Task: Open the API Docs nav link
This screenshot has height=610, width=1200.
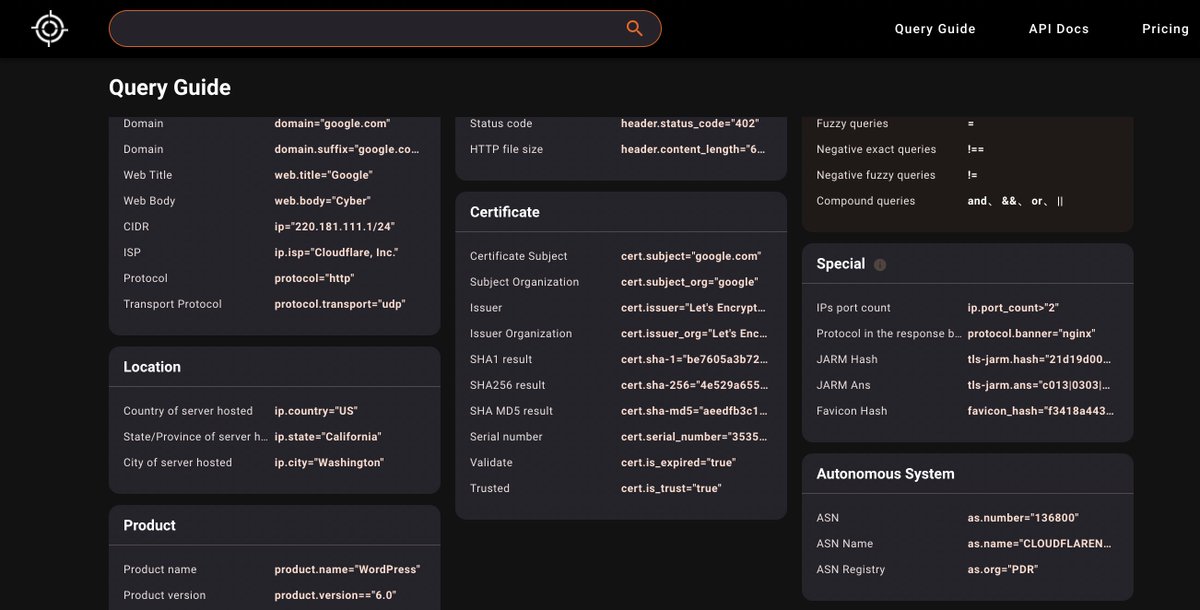Action: [x=1059, y=29]
